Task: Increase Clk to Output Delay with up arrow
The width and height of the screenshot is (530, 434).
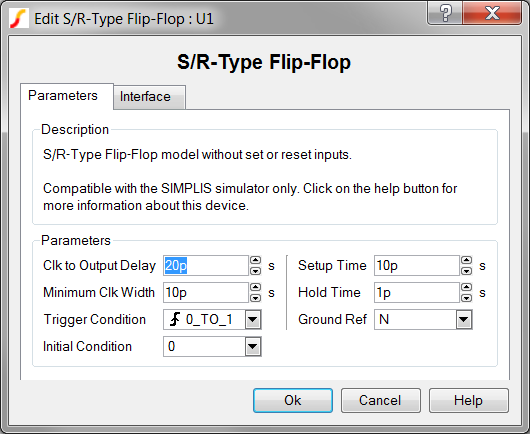Action: tap(256, 260)
